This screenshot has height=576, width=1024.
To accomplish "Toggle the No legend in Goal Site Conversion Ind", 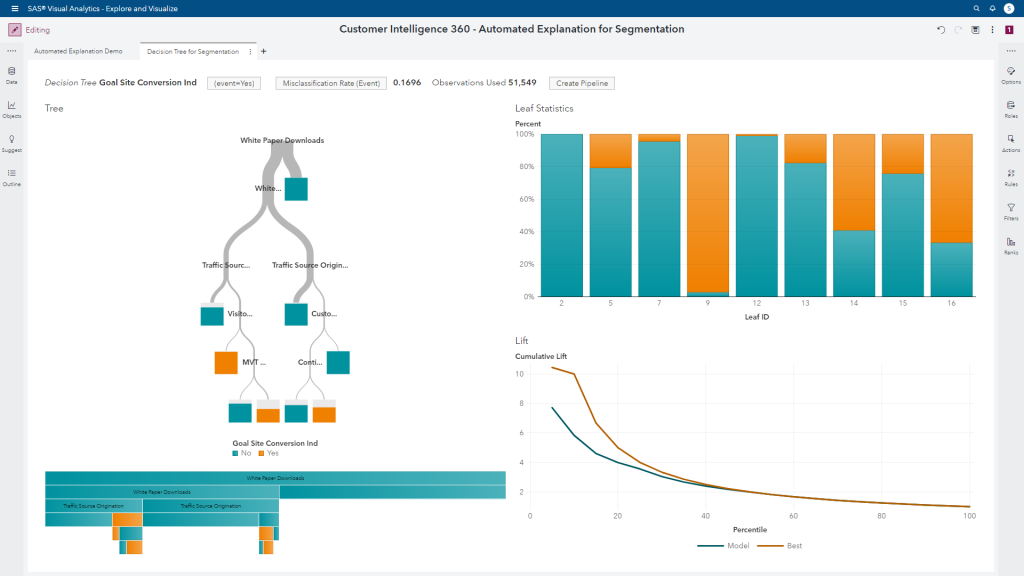I will click(239, 453).
